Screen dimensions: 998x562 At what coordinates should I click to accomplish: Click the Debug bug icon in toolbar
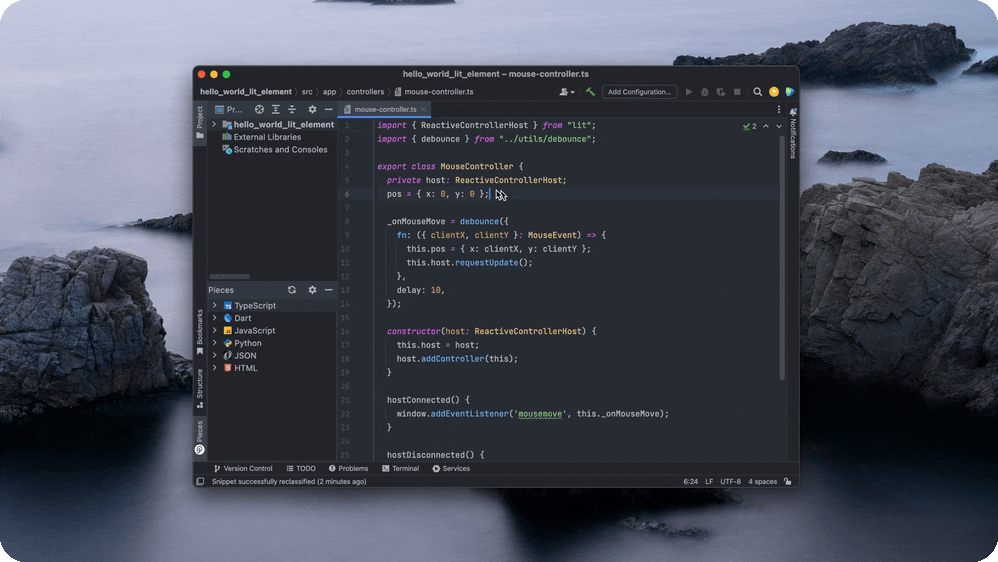705,92
